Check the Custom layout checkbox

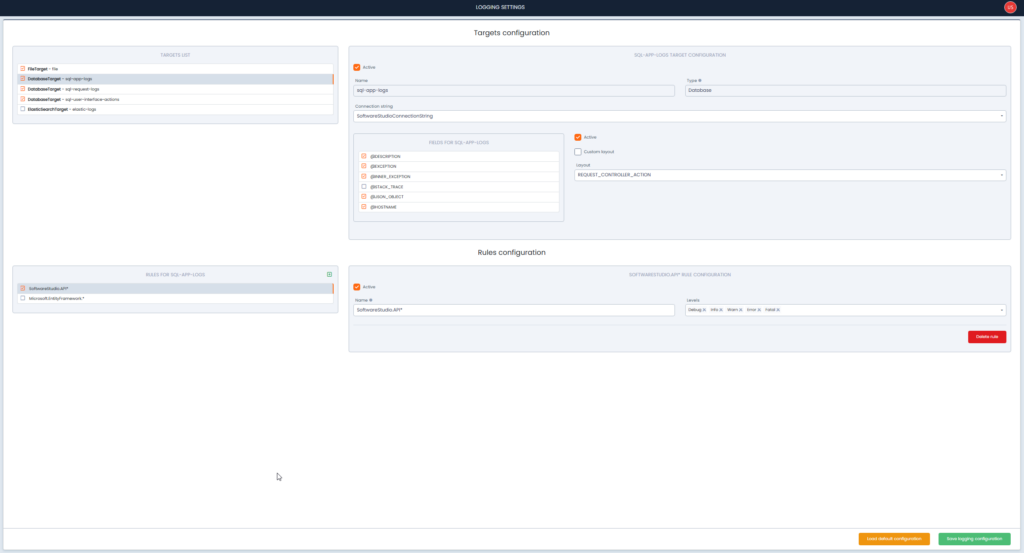[578, 152]
